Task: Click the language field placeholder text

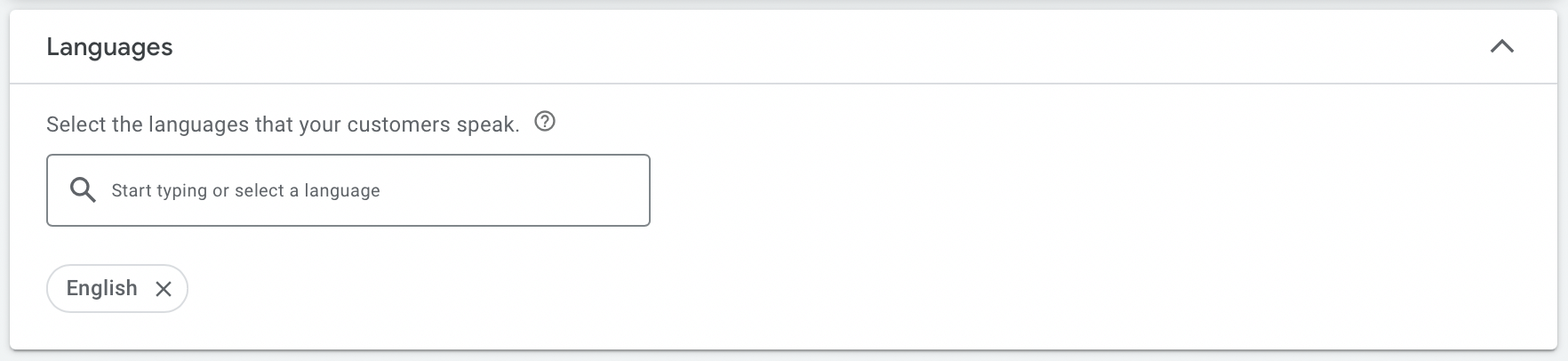Action: pyautogui.click(x=245, y=190)
